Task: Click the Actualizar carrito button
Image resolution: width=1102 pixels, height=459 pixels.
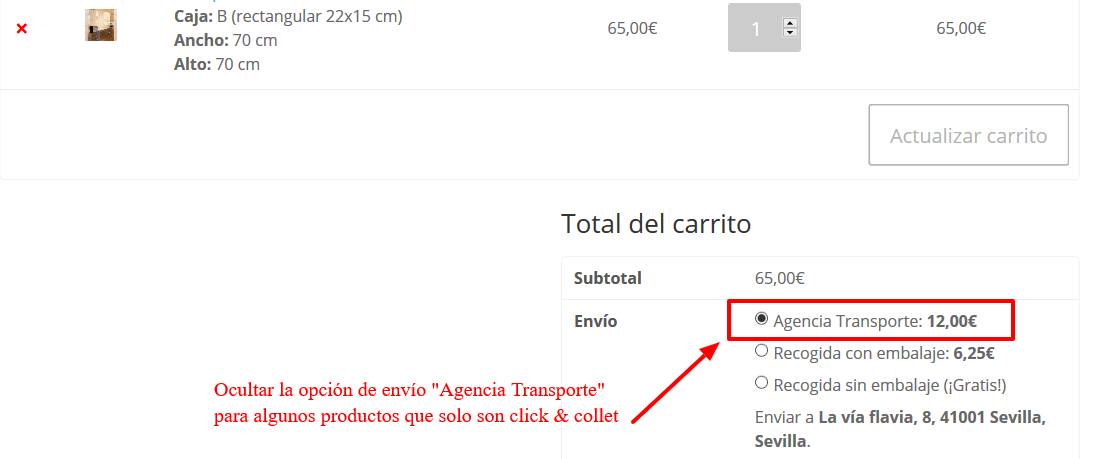Action: pyautogui.click(x=968, y=135)
